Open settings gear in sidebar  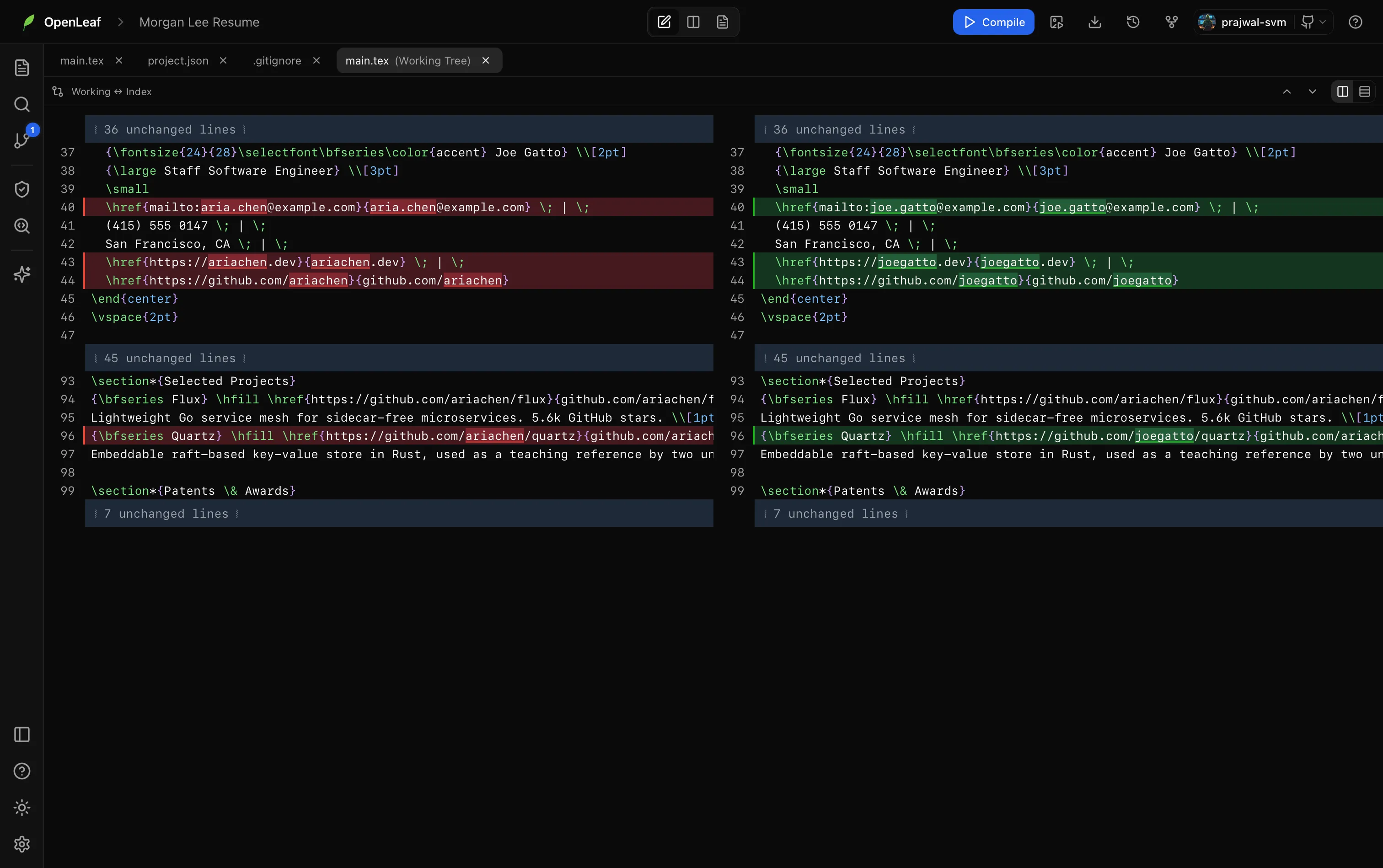click(22, 844)
